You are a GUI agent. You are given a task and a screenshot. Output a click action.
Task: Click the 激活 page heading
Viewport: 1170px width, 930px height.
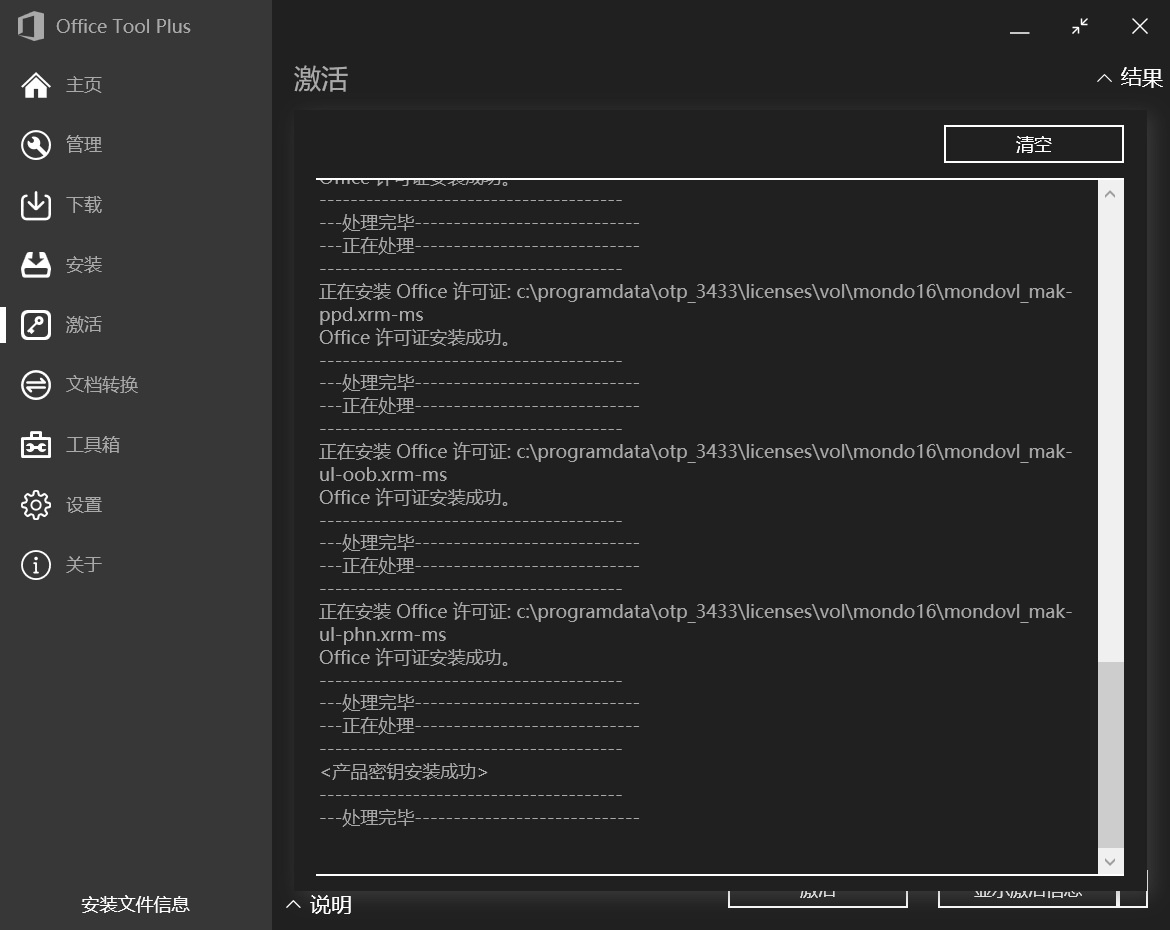[x=321, y=78]
